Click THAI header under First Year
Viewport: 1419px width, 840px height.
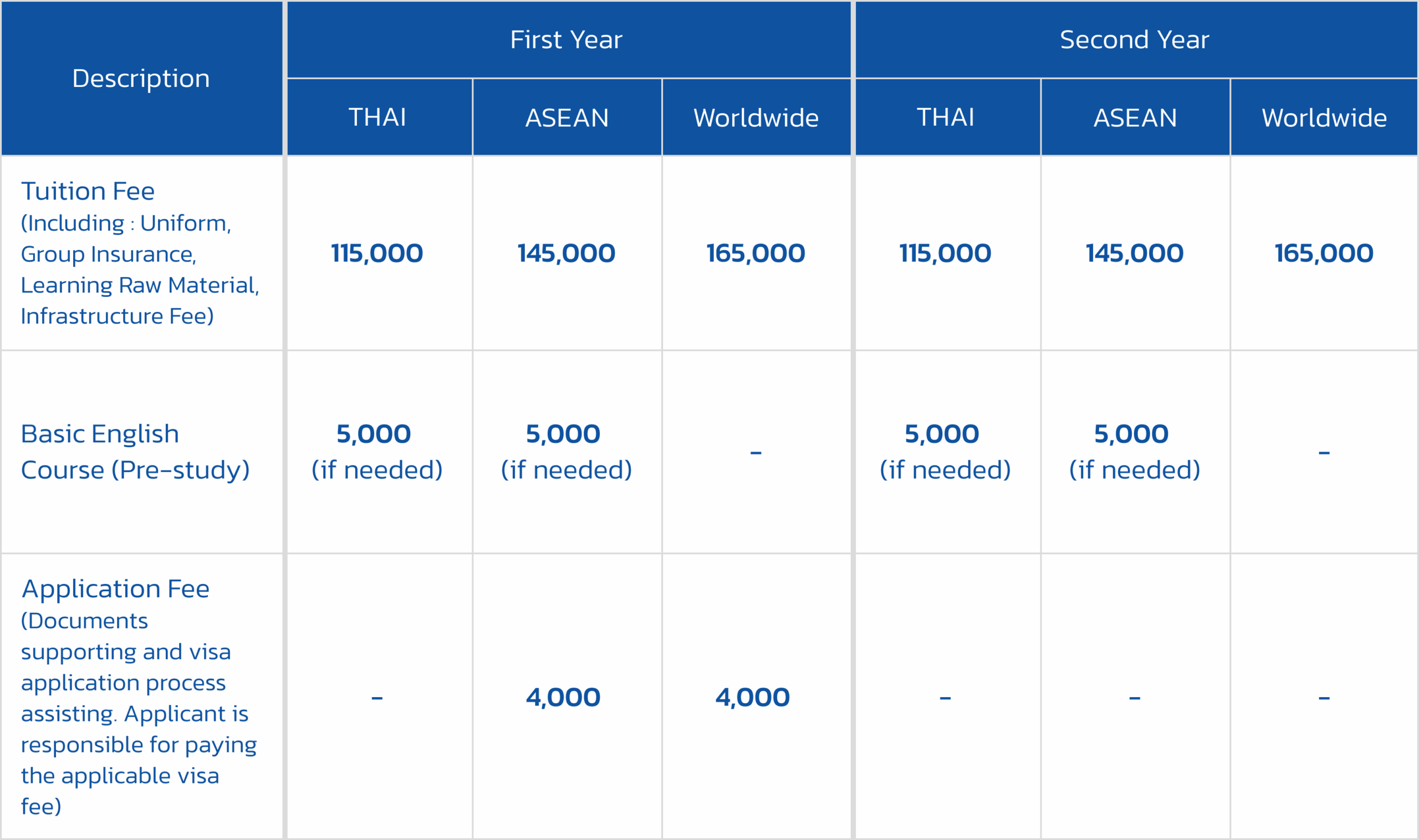(377, 117)
